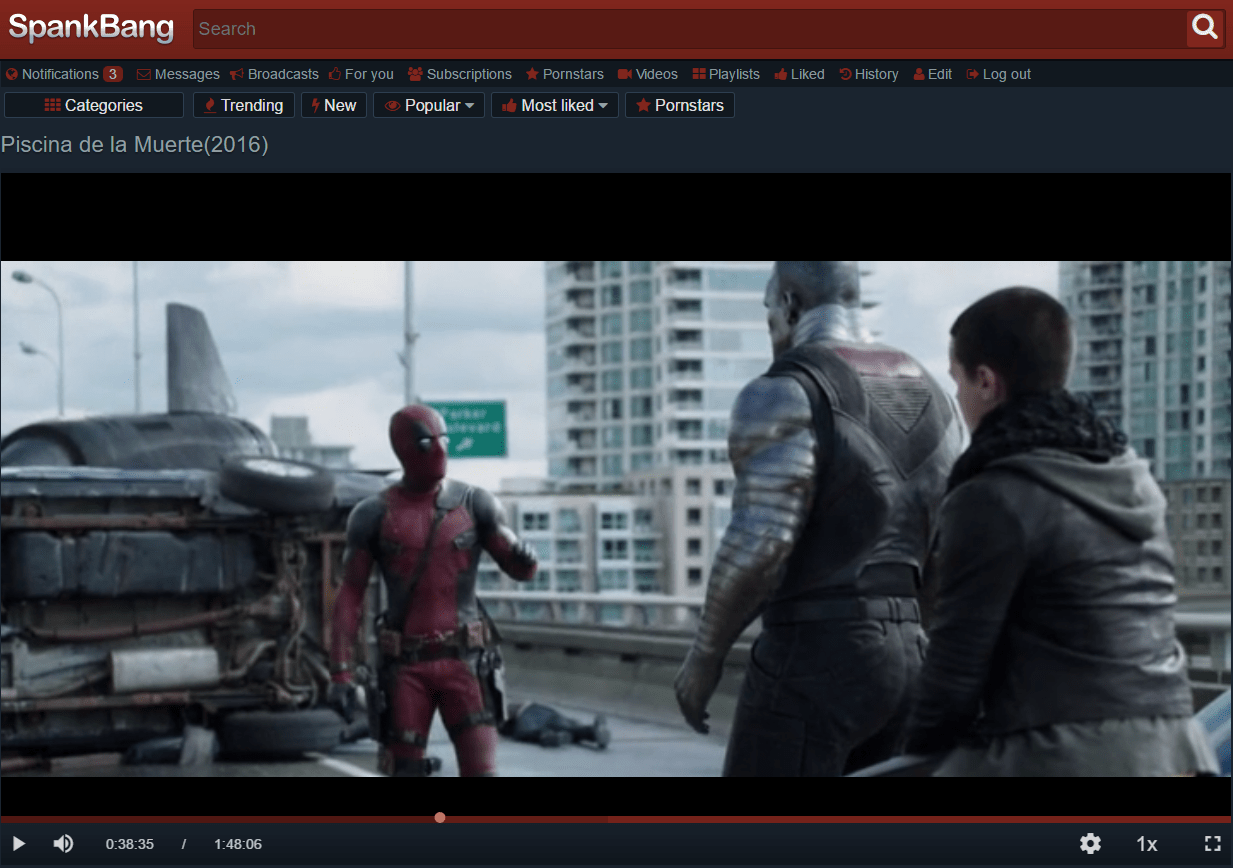The height and width of the screenshot is (868, 1233).
Task: Click Log out
Action: [x=999, y=74]
